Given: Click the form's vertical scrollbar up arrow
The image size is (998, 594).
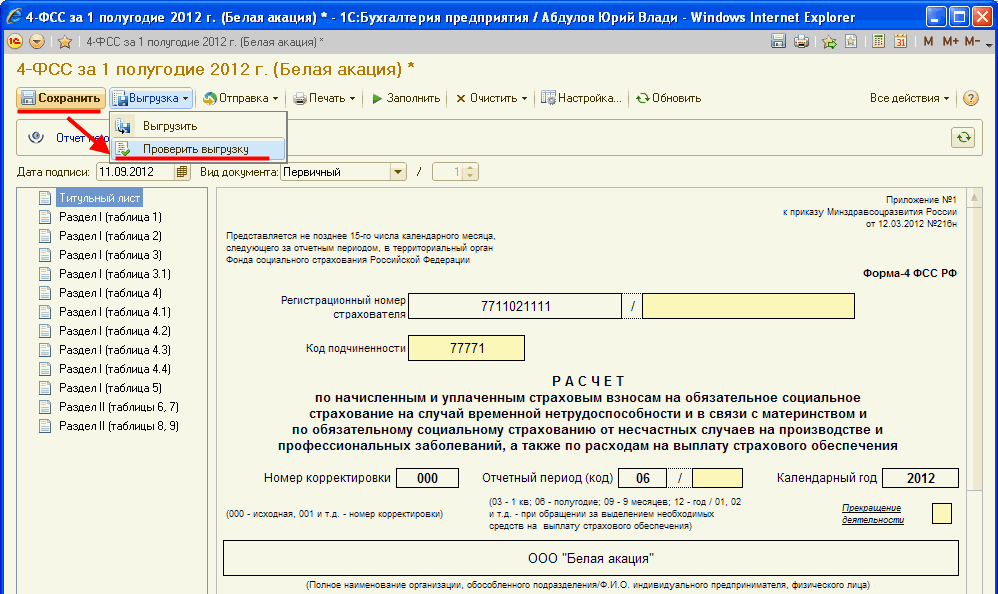Looking at the screenshot, I should [974, 199].
